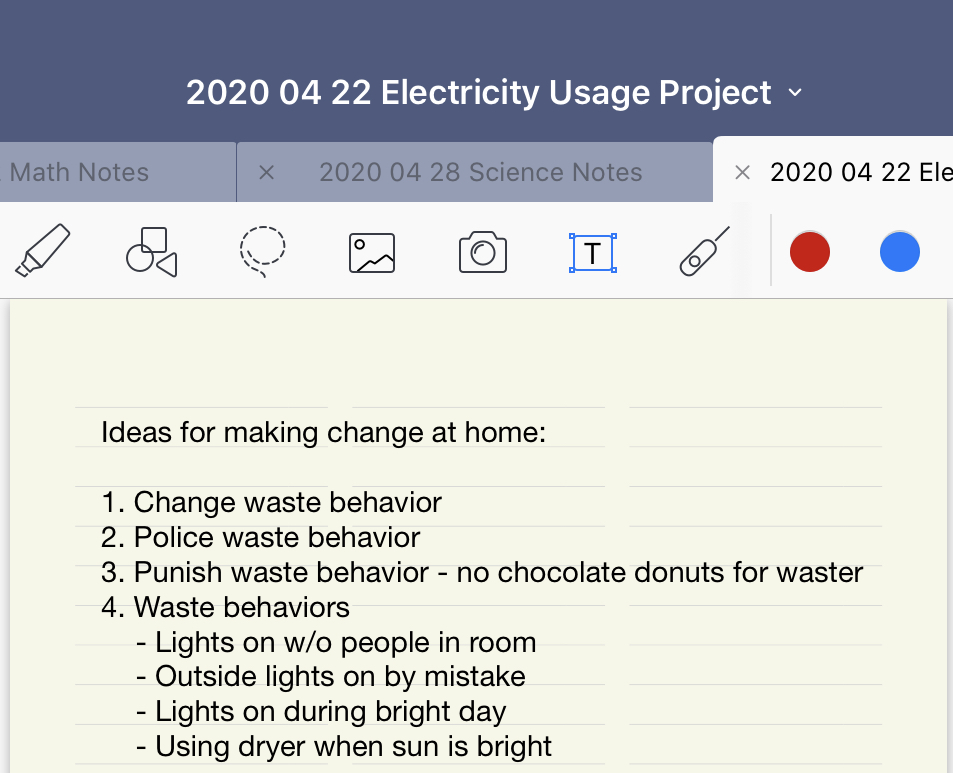Select the text box tool
This screenshot has width=953, height=773.
pyautogui.click(x=593, y=253)
